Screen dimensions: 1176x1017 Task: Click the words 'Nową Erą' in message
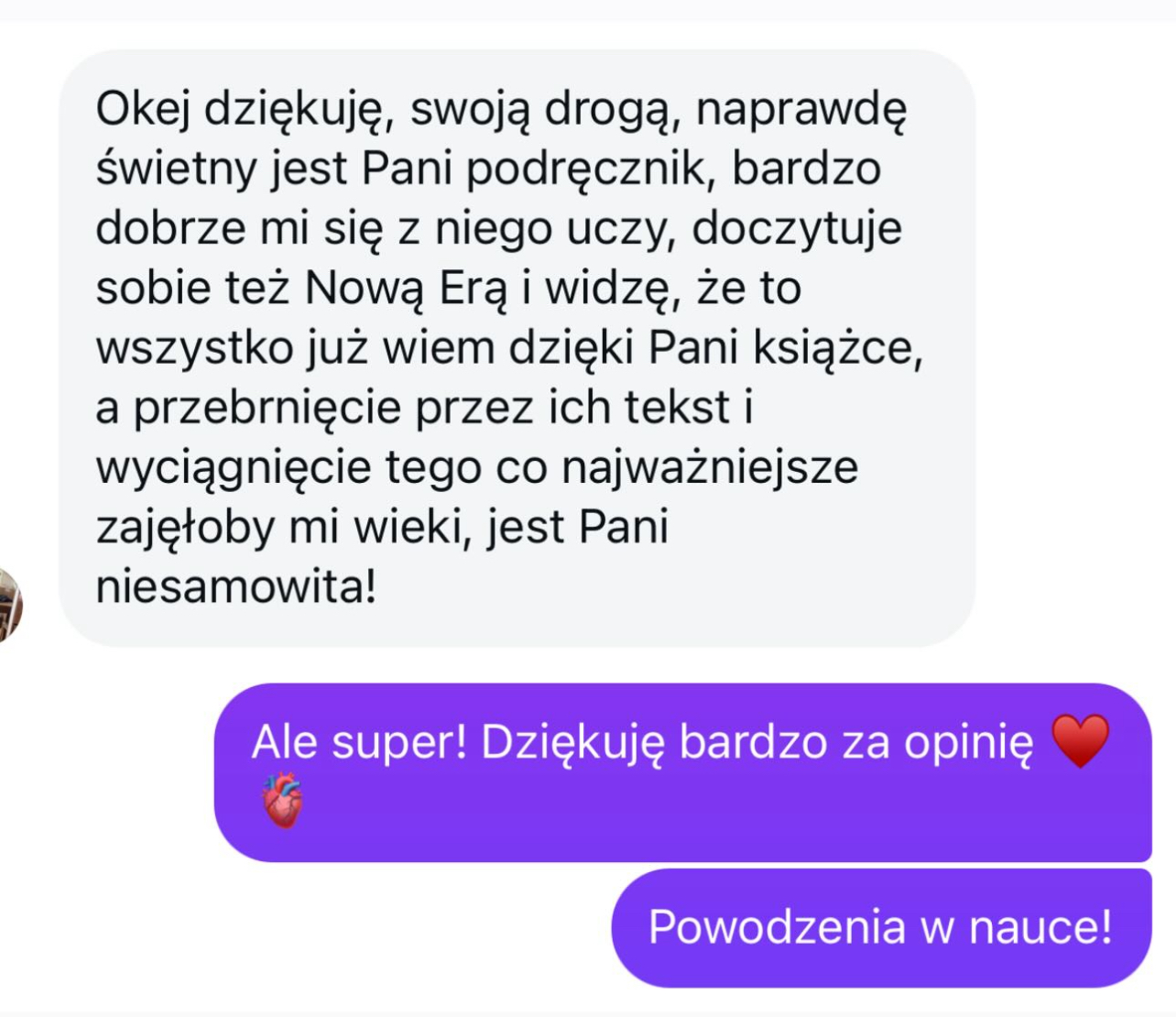(406, 288)
